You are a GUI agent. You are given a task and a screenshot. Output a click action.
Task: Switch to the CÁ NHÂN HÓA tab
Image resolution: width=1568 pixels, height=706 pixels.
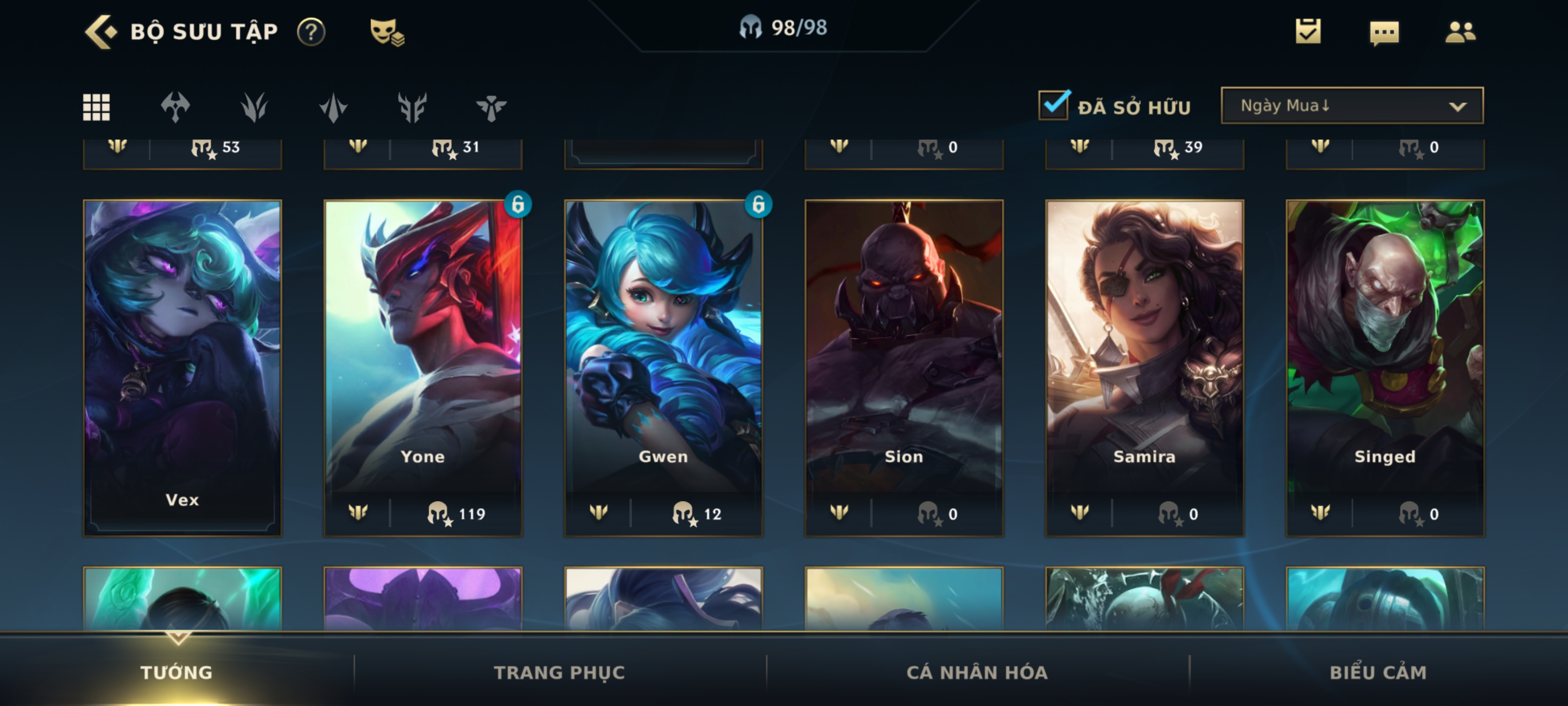977,672
